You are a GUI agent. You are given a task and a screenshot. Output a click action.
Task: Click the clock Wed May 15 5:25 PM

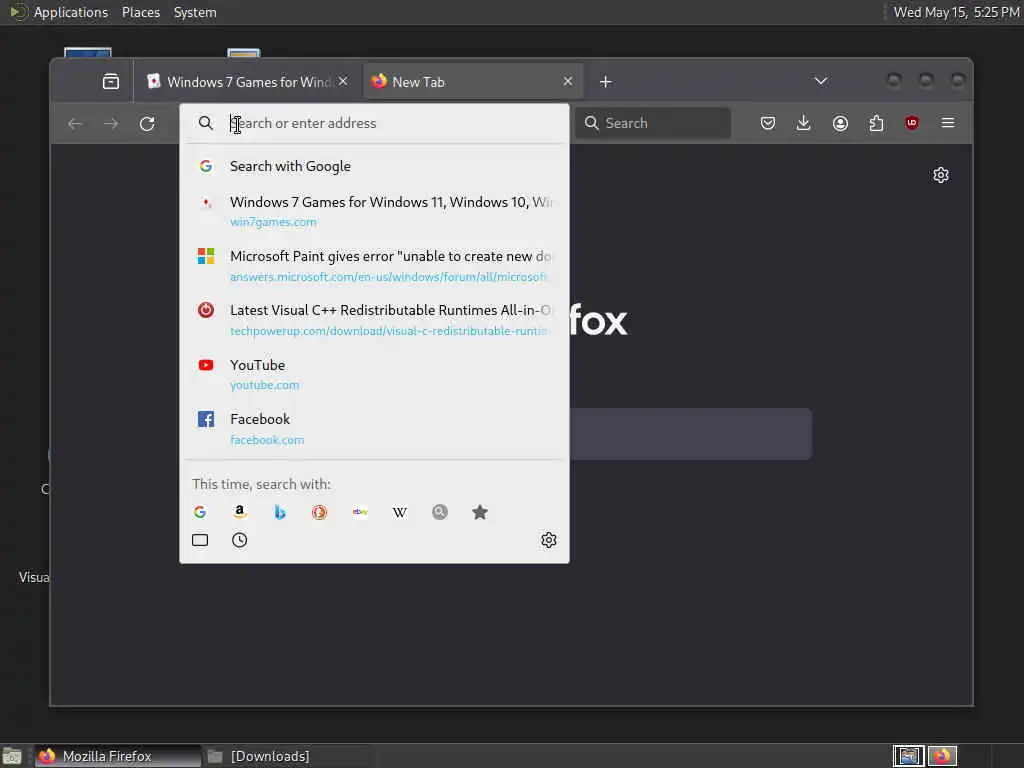click(956, 12)
